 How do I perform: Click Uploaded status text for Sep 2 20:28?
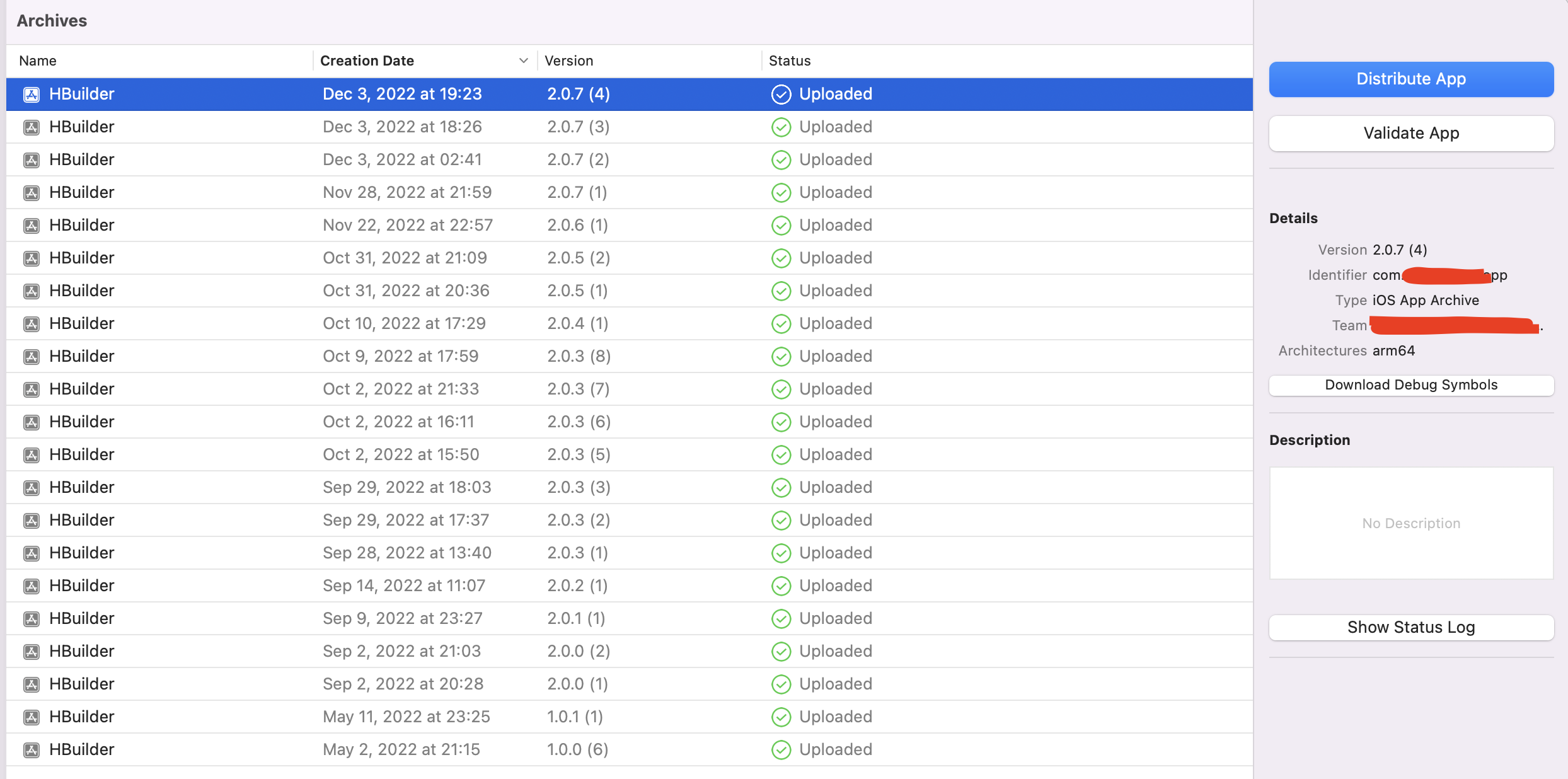[x=836, y=684]
